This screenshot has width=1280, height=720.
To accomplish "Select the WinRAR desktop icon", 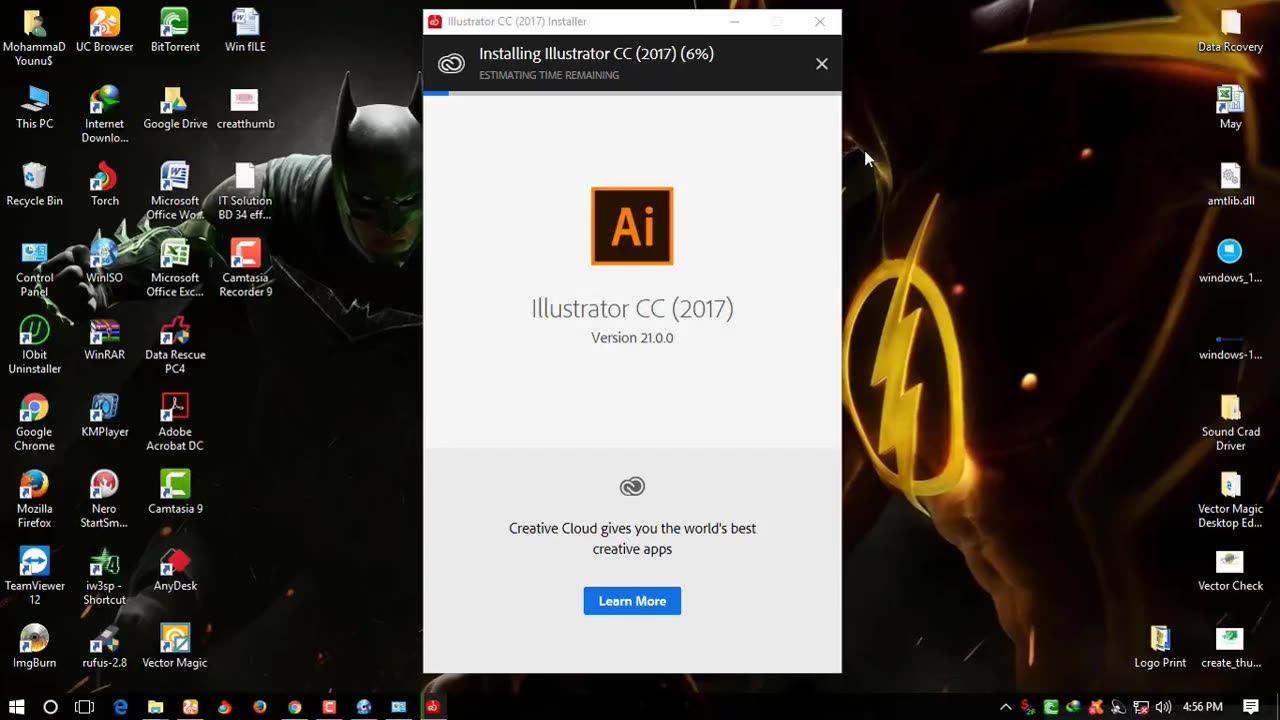I will [104, 339].
